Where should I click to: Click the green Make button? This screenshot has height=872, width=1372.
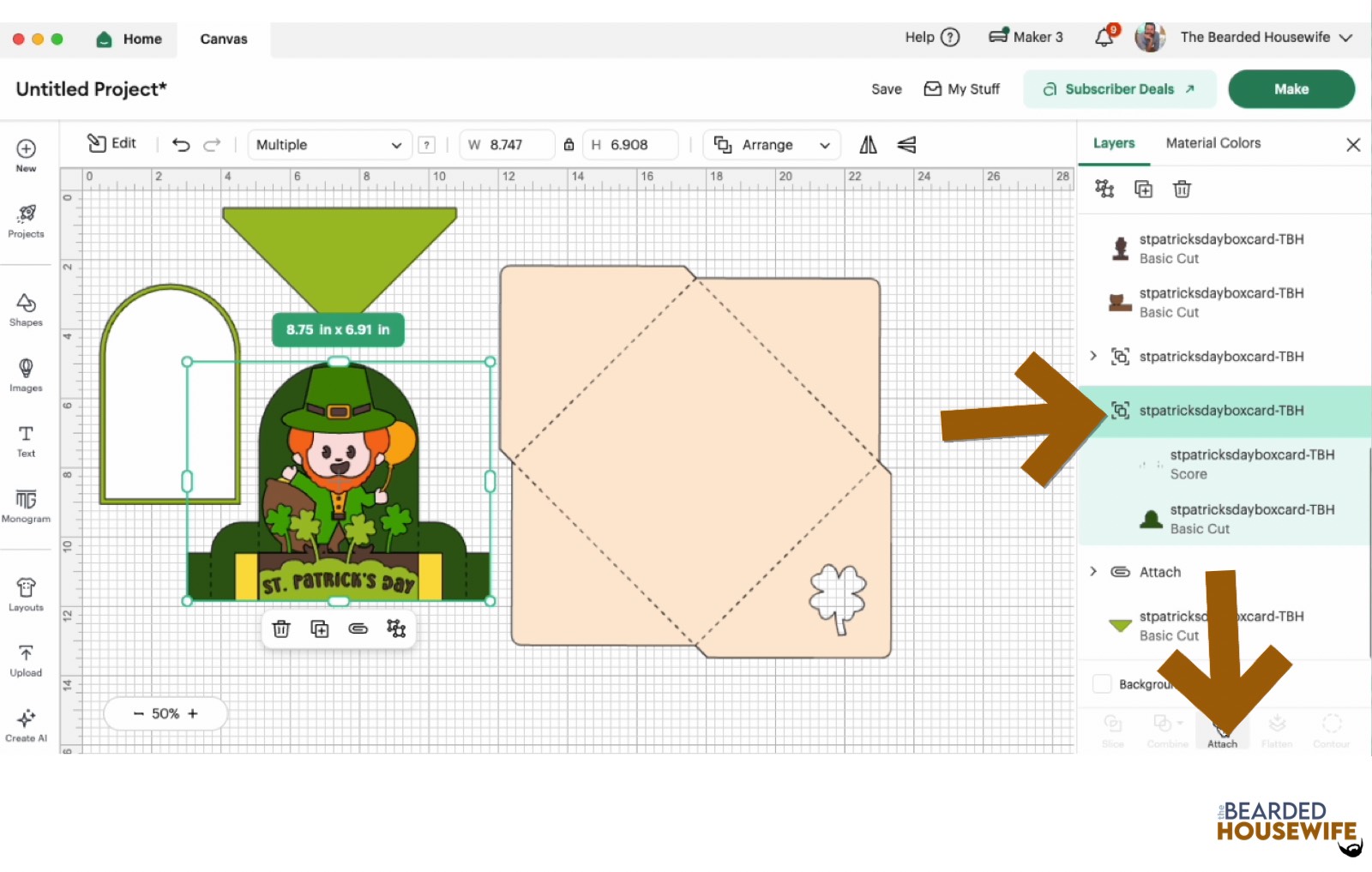pyautogui.click(x=1291, y=89)
